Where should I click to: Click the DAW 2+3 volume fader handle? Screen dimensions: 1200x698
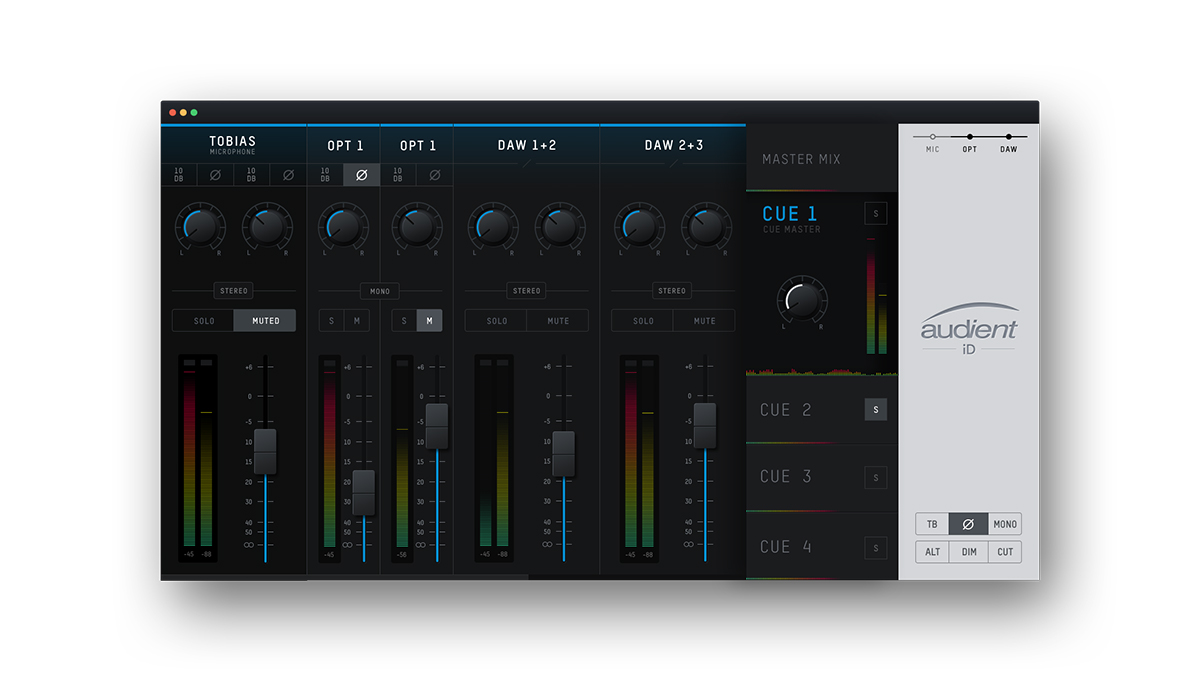(705, 425)
